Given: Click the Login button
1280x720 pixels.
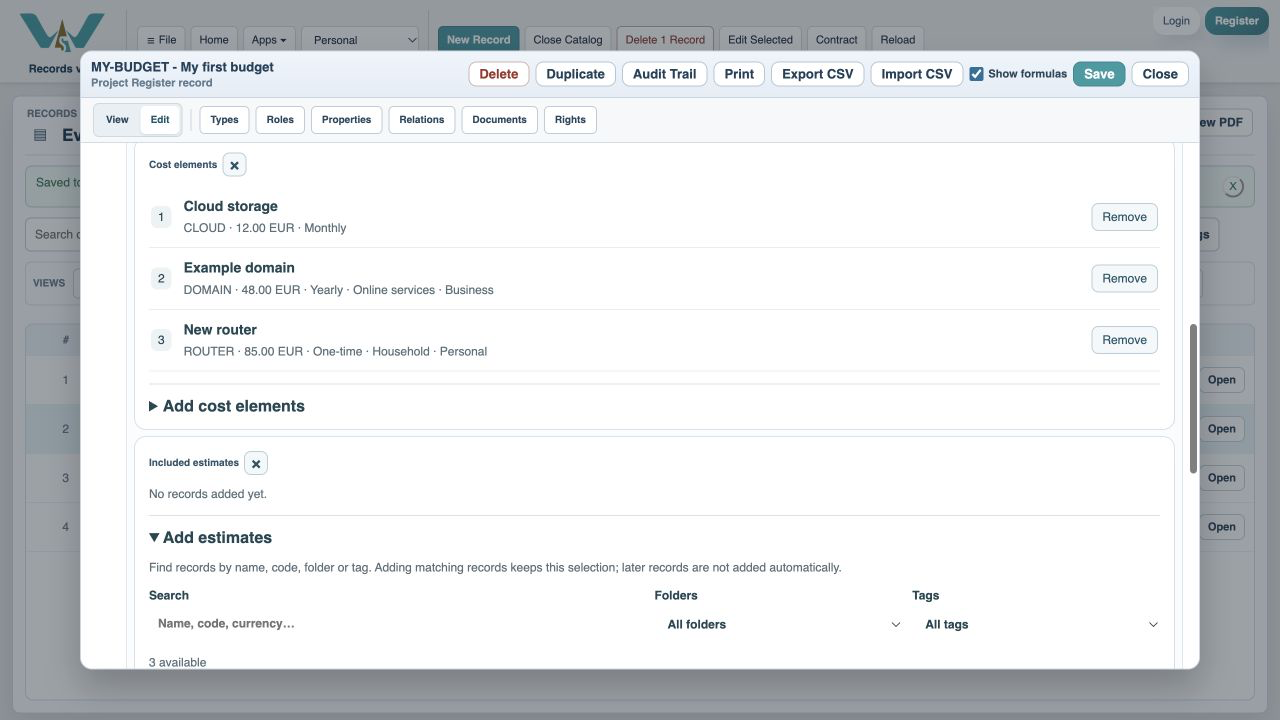Looking at the screenshot, I should point(1176,21).
